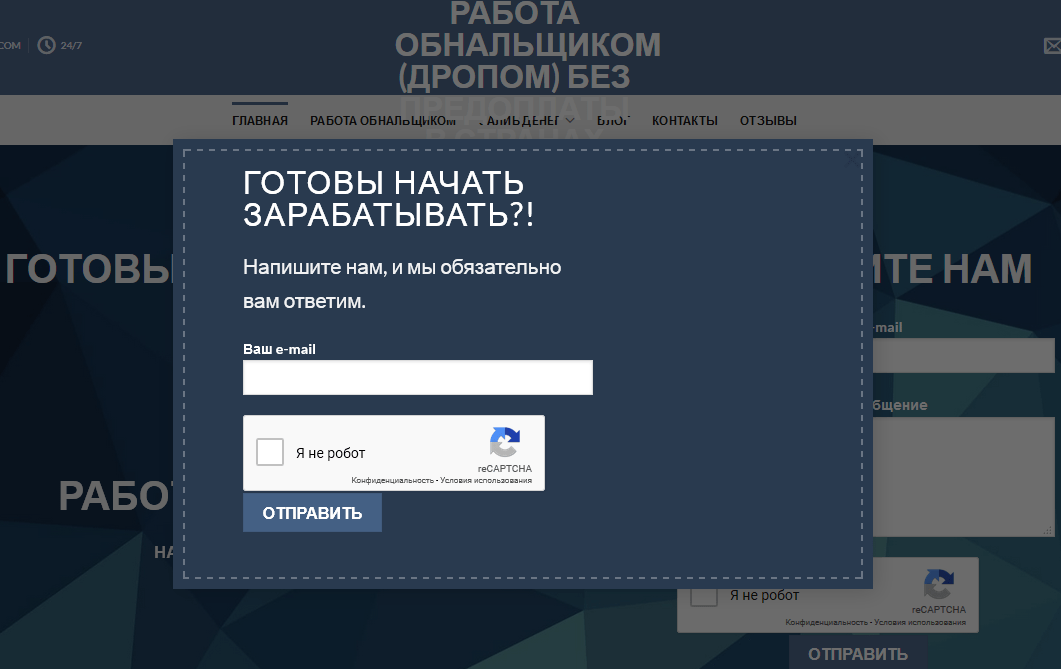Open the БЛОГ navigation item
The width and height of the screenshot is (1061, 669).
(x=613, y=121)
